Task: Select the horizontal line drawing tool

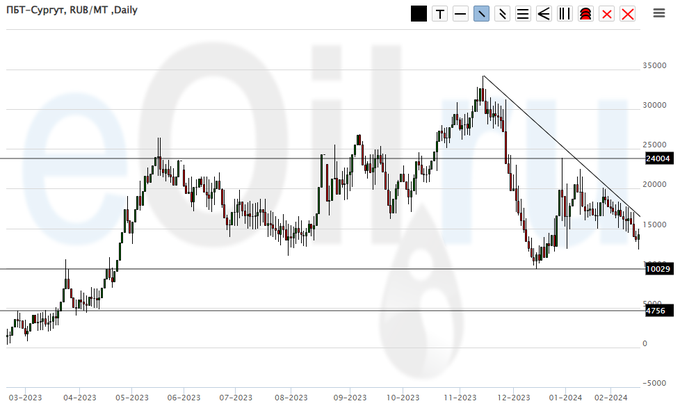Action: coord(460,14)
